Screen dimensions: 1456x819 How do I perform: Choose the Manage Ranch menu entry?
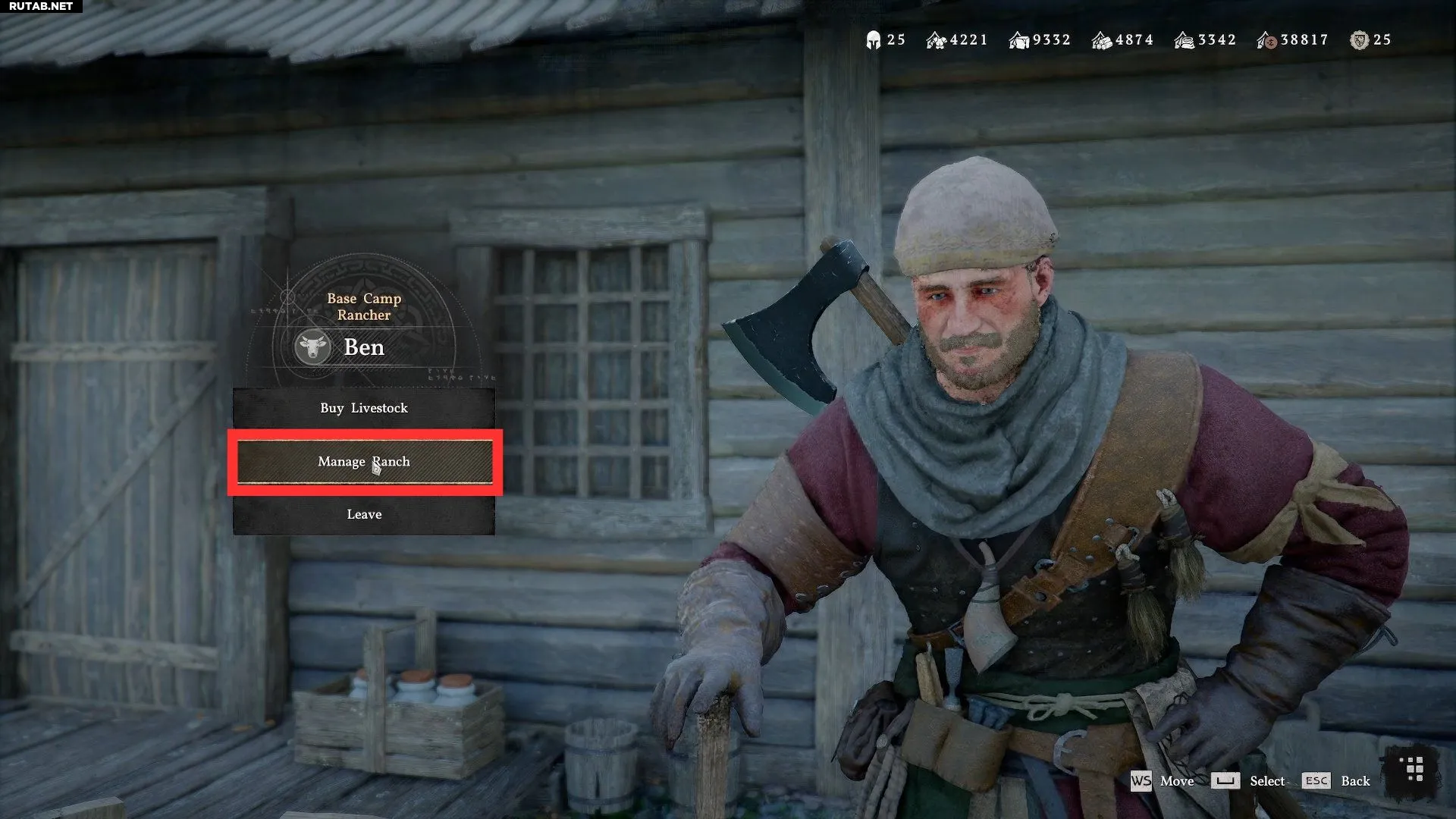364,462
